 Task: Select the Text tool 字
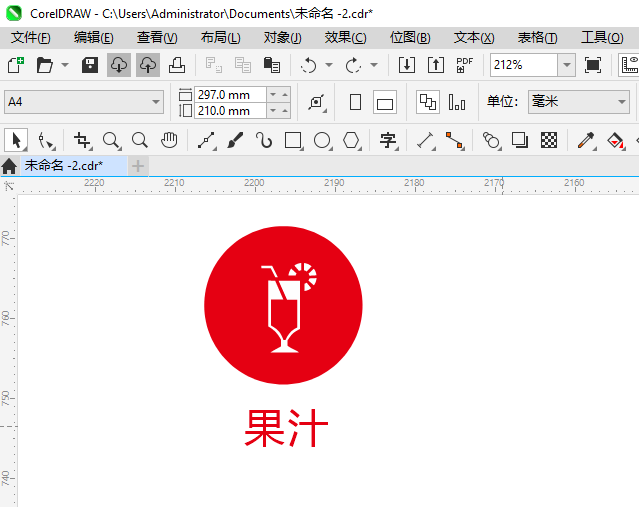click(388, 141)
